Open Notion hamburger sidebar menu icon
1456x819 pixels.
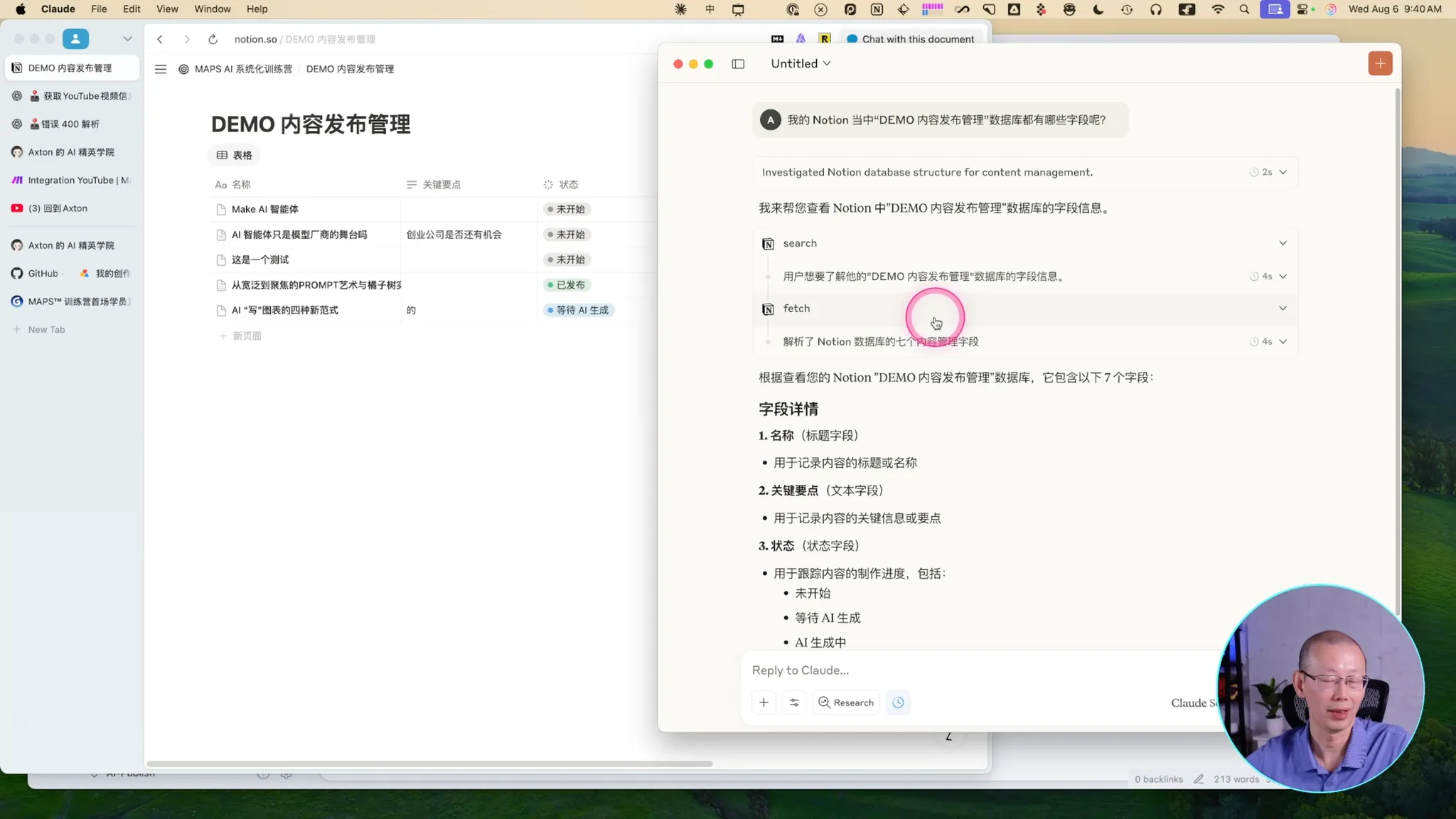point(161,69)
